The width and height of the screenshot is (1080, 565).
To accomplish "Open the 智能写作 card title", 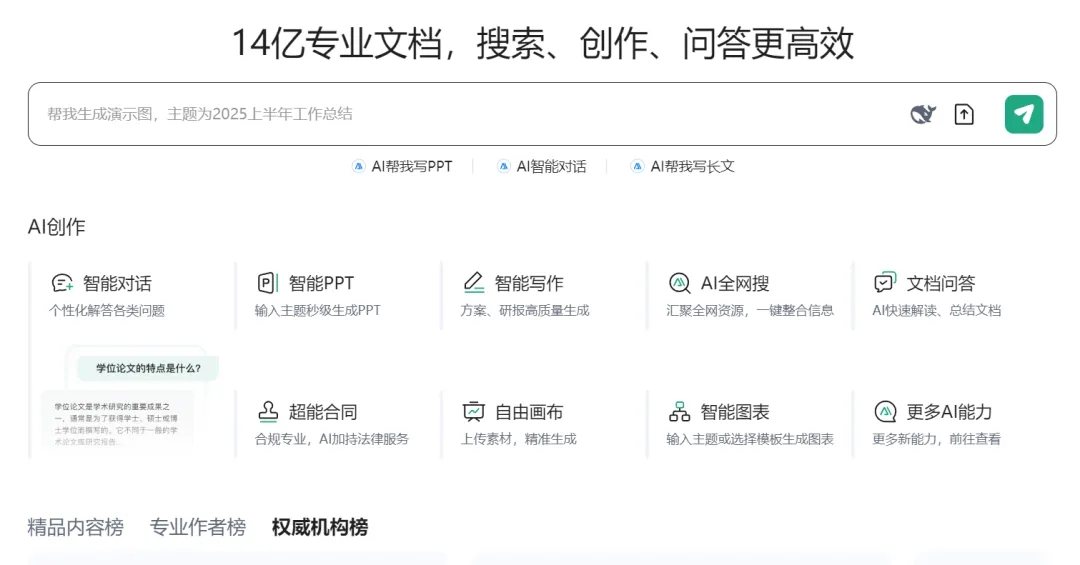I will click(x=529, y=283).
